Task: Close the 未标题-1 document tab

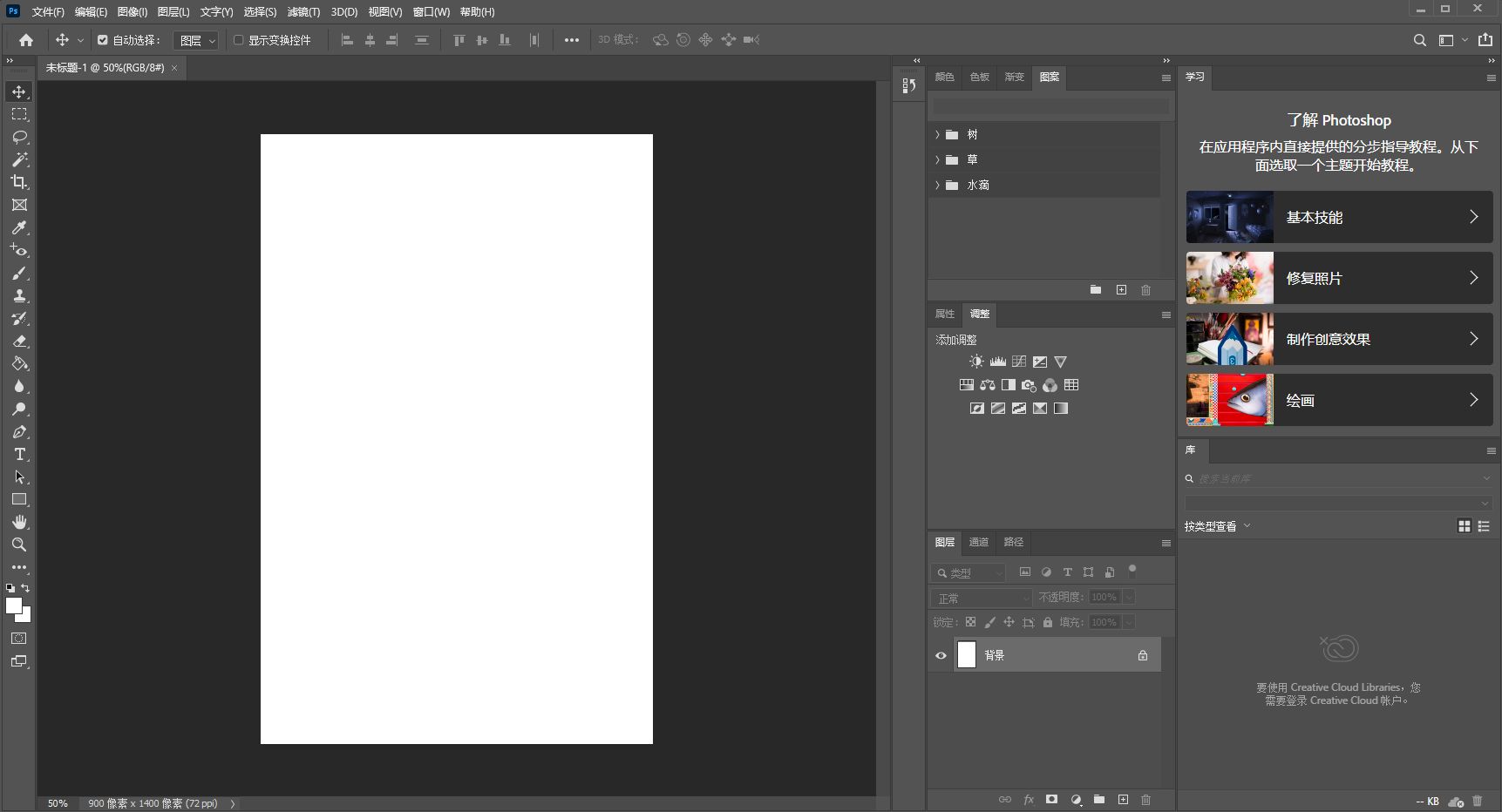Action: [x=174, y=68]
